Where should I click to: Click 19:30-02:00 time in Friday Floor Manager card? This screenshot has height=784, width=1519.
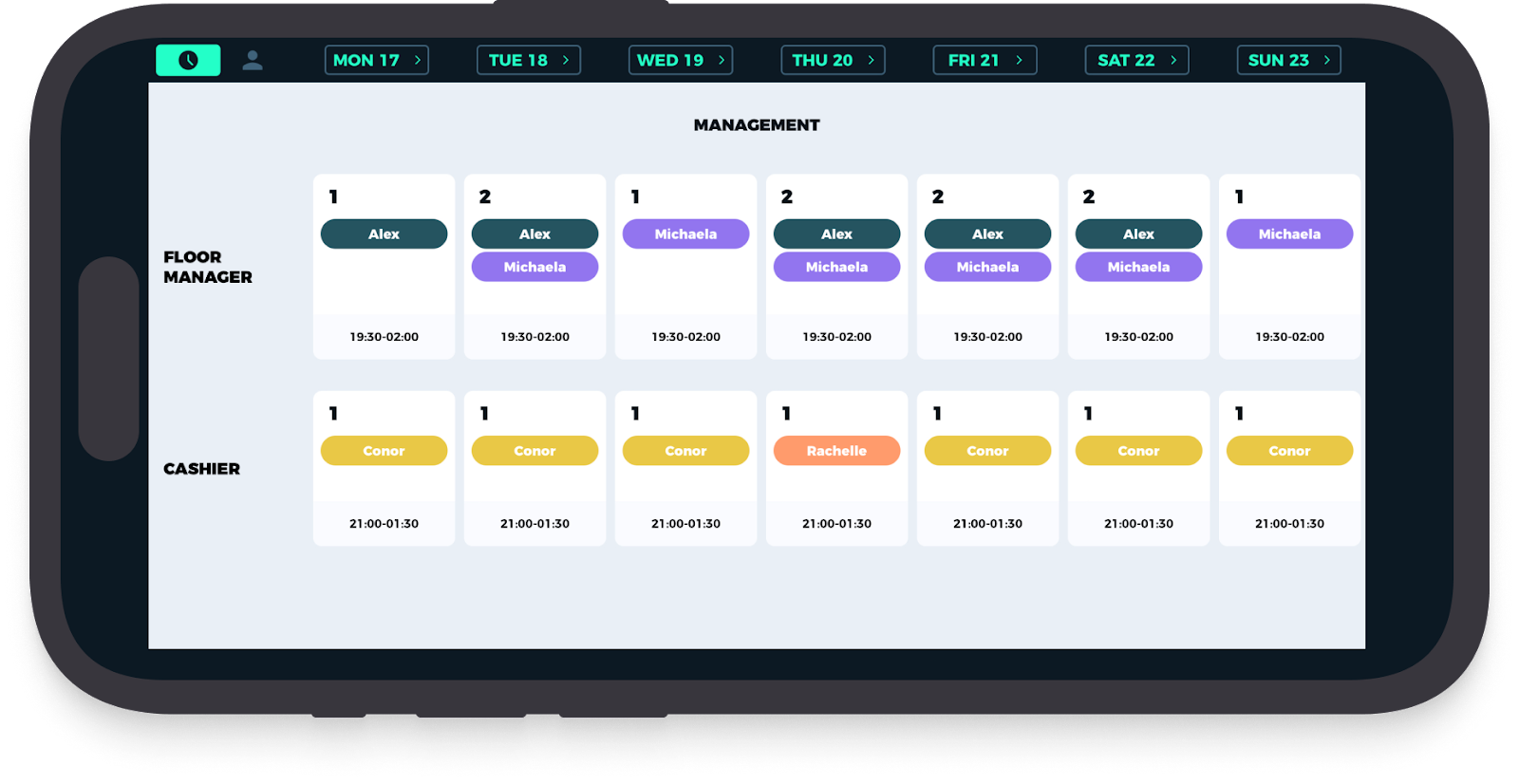pos(987,337)
